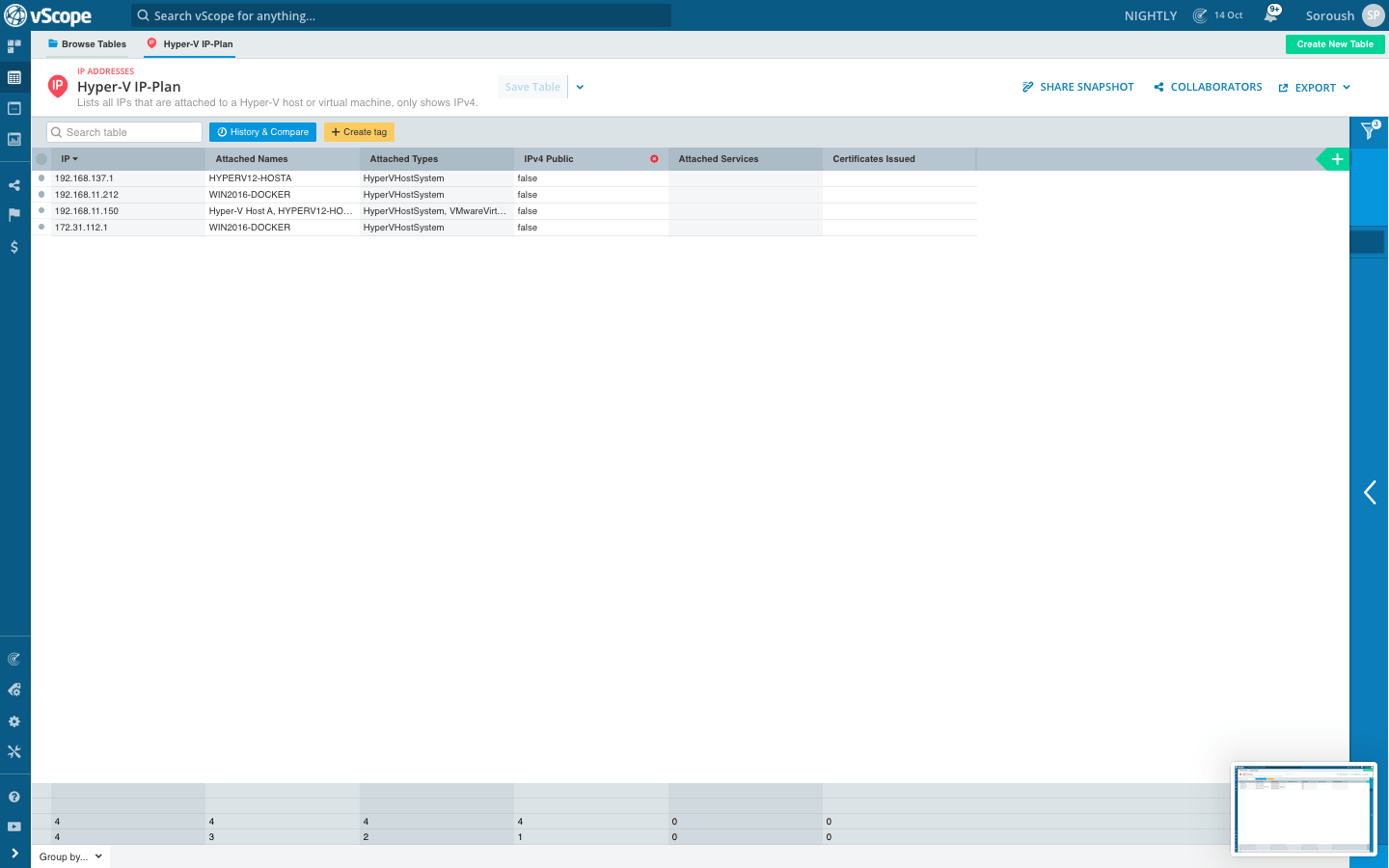
Task: Open the radar Discovery sidebar icon
Action: click(14, 660)
